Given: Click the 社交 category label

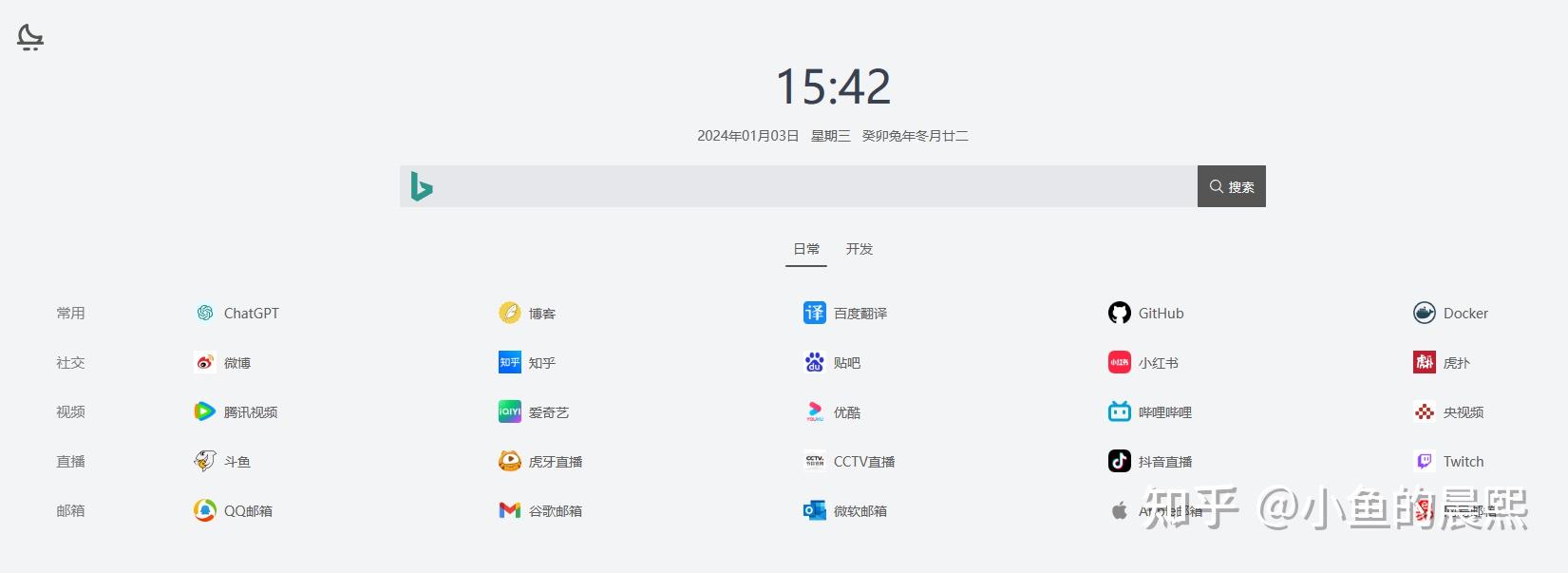Looking at the screenshot, I should 70,362.
